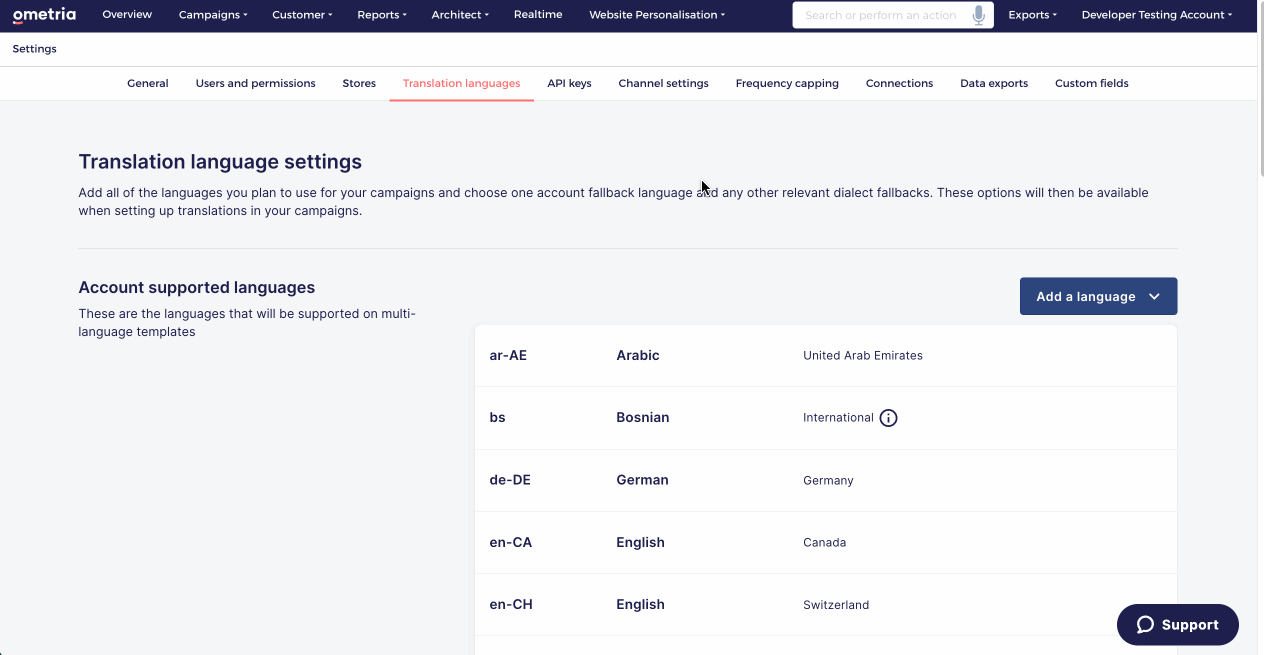Switch to the General tab
The image size is (1264, 655).
148,84
